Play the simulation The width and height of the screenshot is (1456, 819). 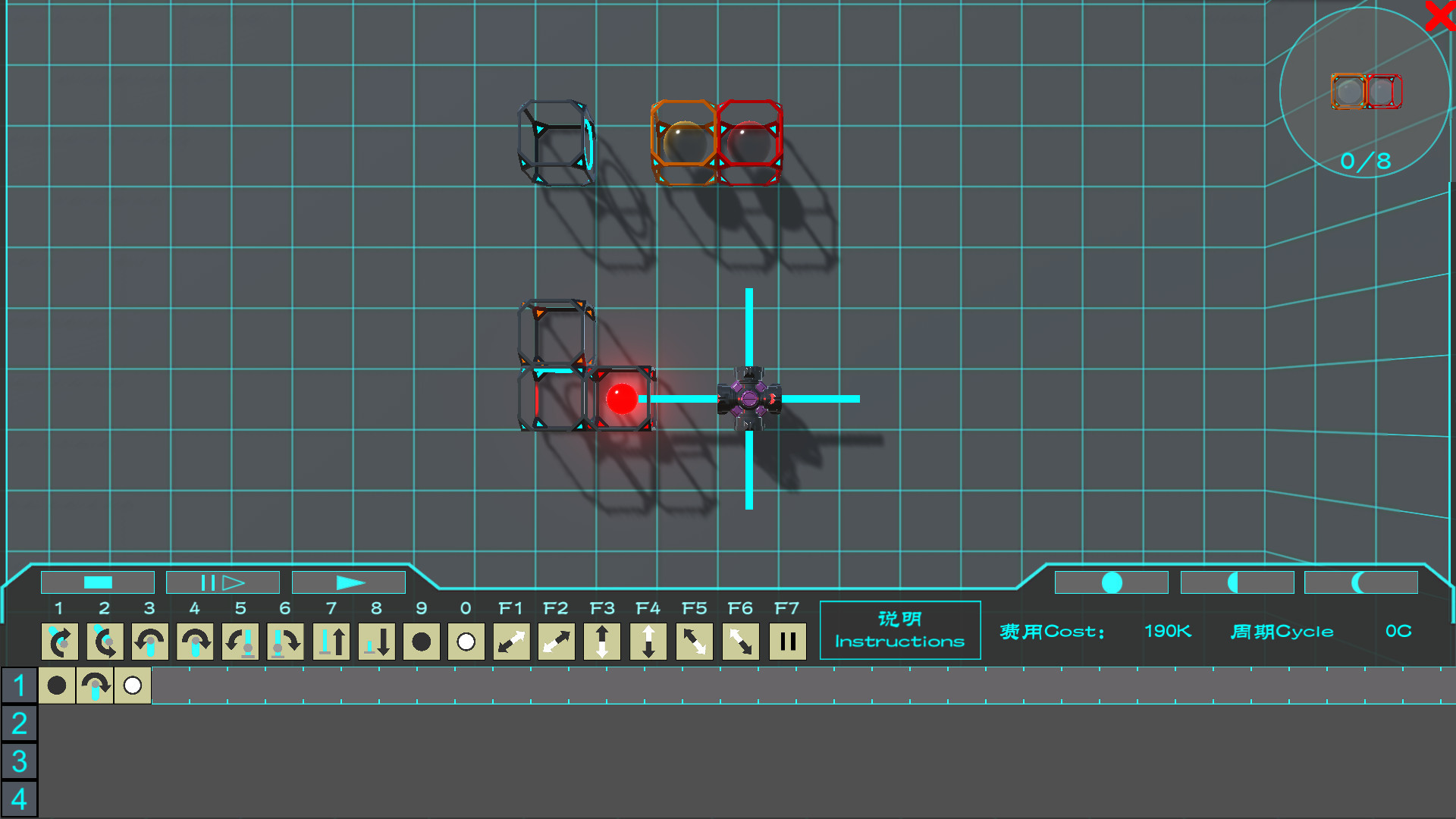349,582
